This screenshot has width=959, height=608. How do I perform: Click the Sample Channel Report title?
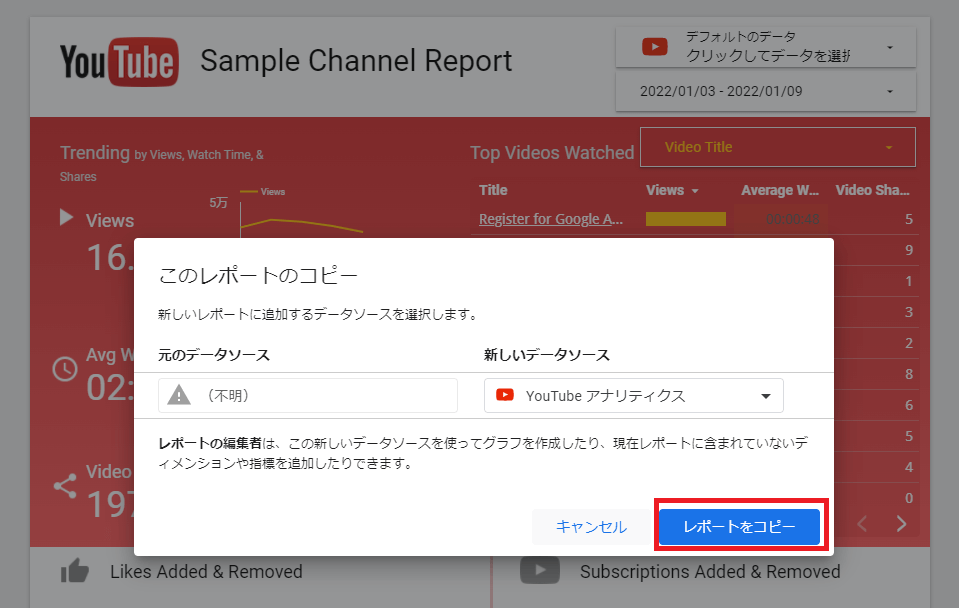pyautogui.click(x=356, y=61)
